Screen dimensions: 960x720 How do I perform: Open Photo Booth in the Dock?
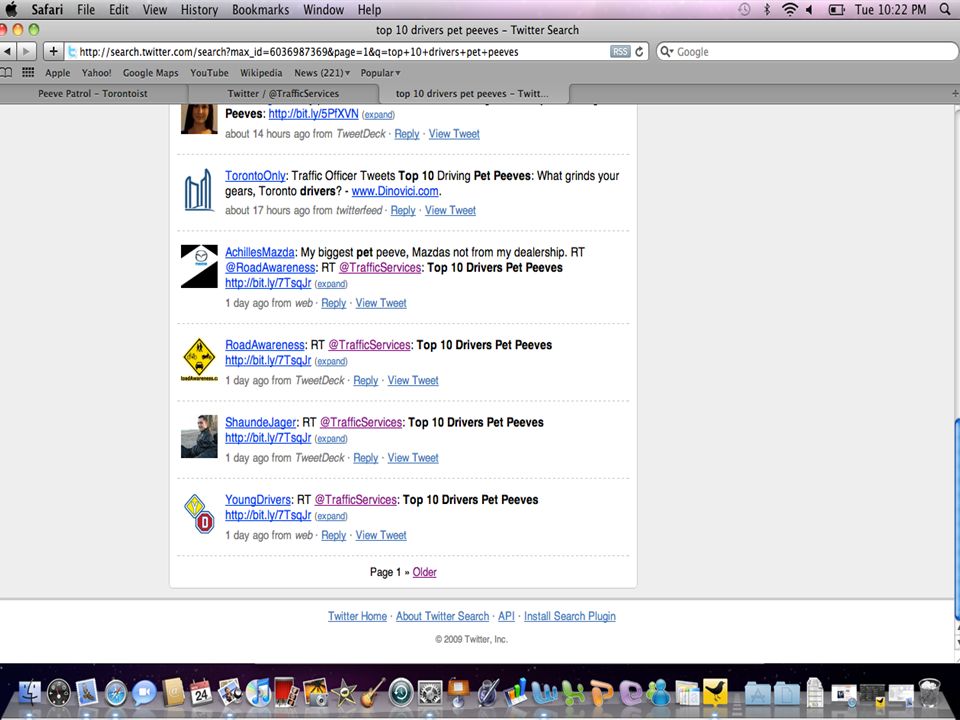(286, 693)
